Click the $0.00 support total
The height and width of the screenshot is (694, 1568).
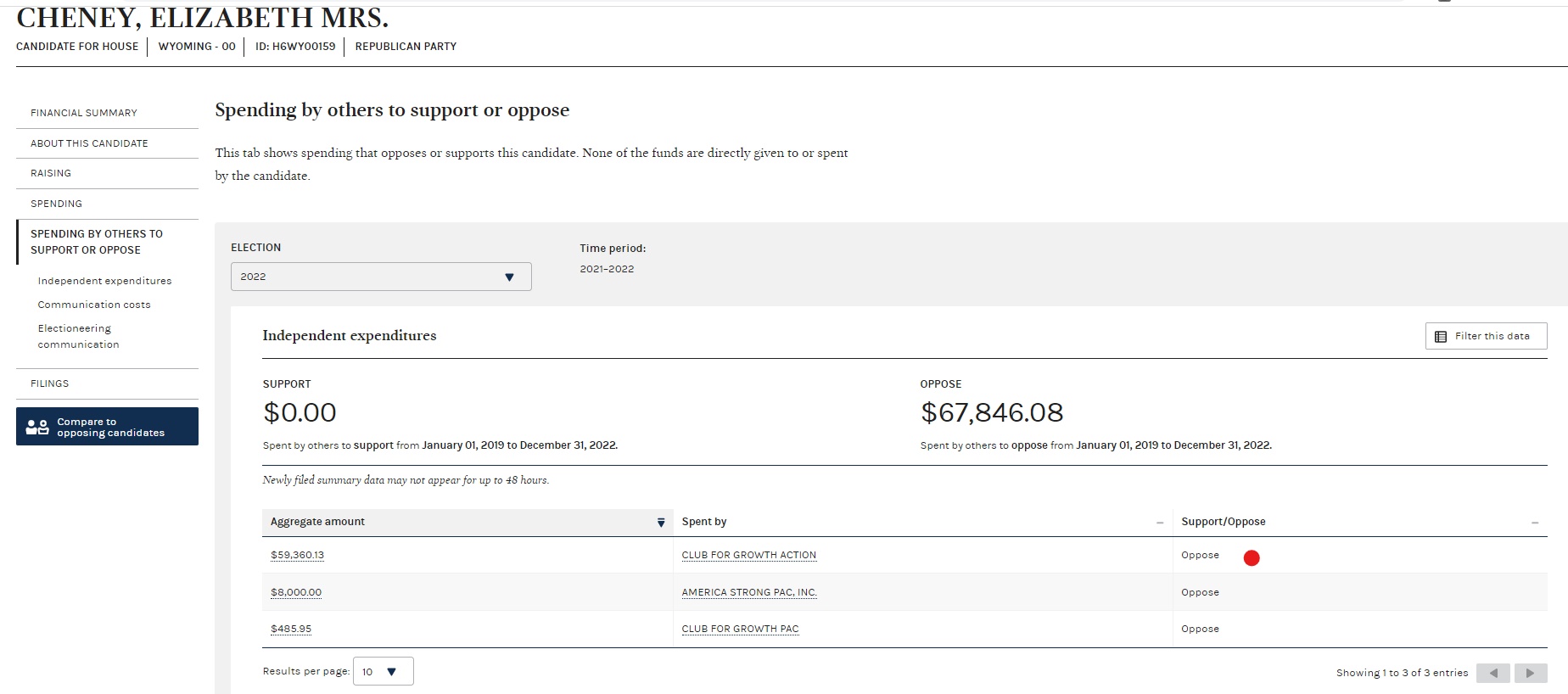[300, 412]
